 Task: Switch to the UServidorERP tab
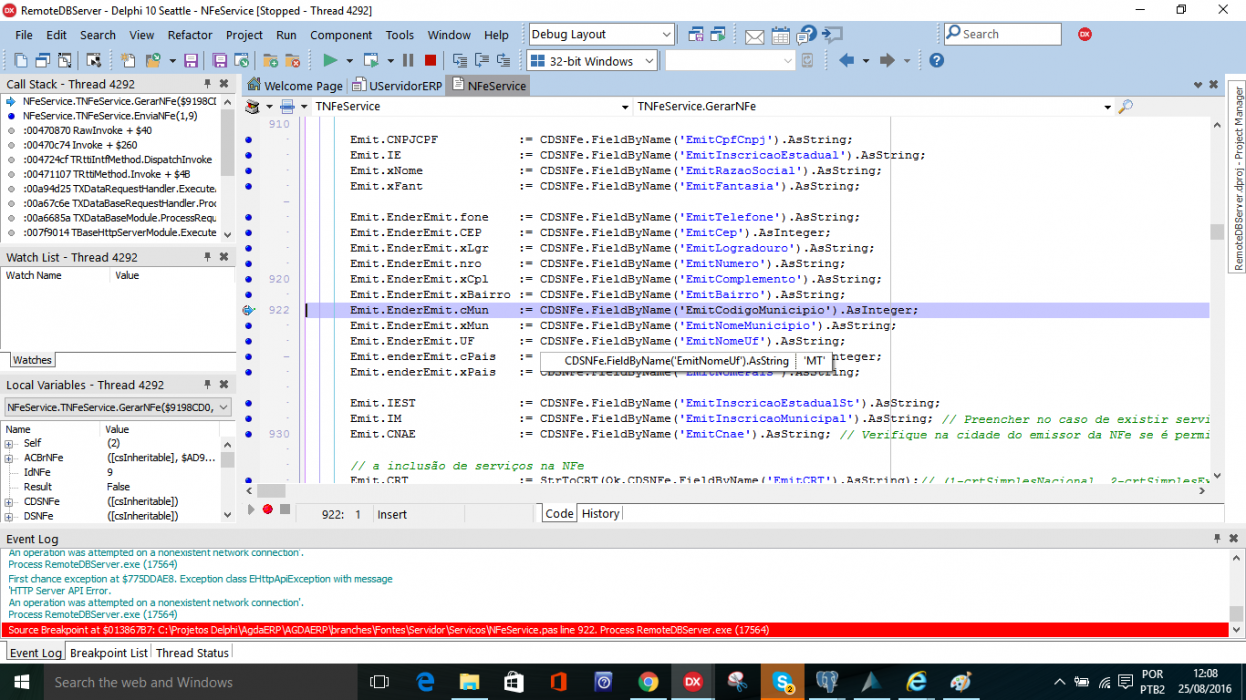pyautogui.click(x=397, y=86)
